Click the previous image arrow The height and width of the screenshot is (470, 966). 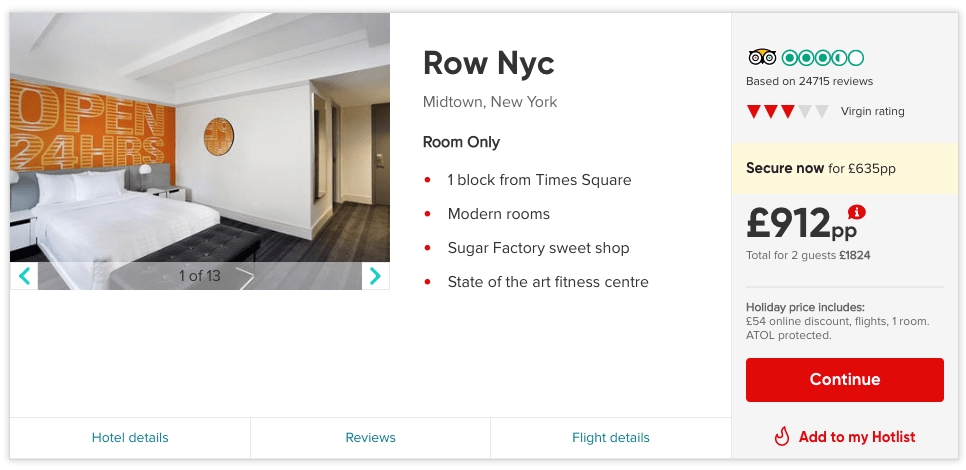point(24,276)
